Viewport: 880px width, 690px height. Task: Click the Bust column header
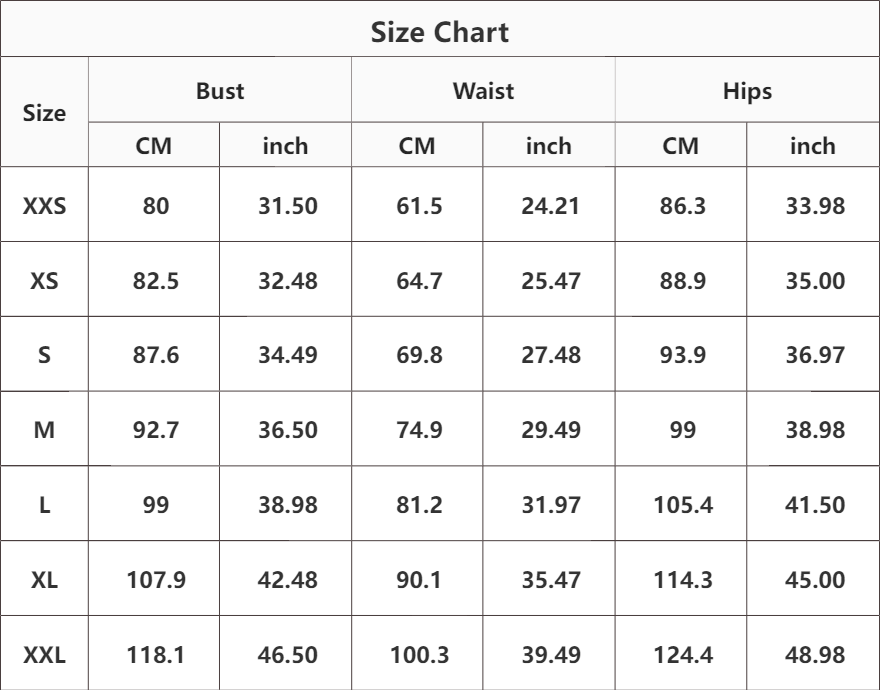220,91
